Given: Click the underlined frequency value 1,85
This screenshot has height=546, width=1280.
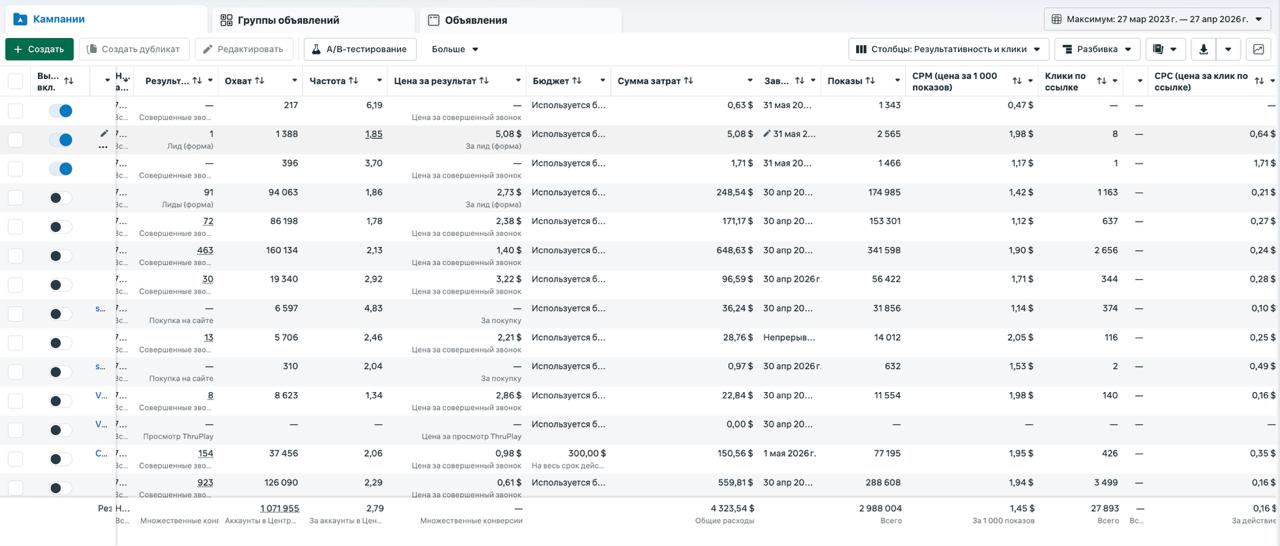Looking at the screenshot, I should [x=374, y=134].
